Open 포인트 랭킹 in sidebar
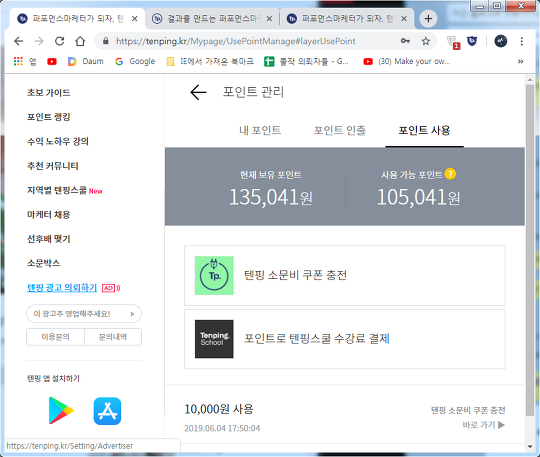 click(x=49, y=117)
